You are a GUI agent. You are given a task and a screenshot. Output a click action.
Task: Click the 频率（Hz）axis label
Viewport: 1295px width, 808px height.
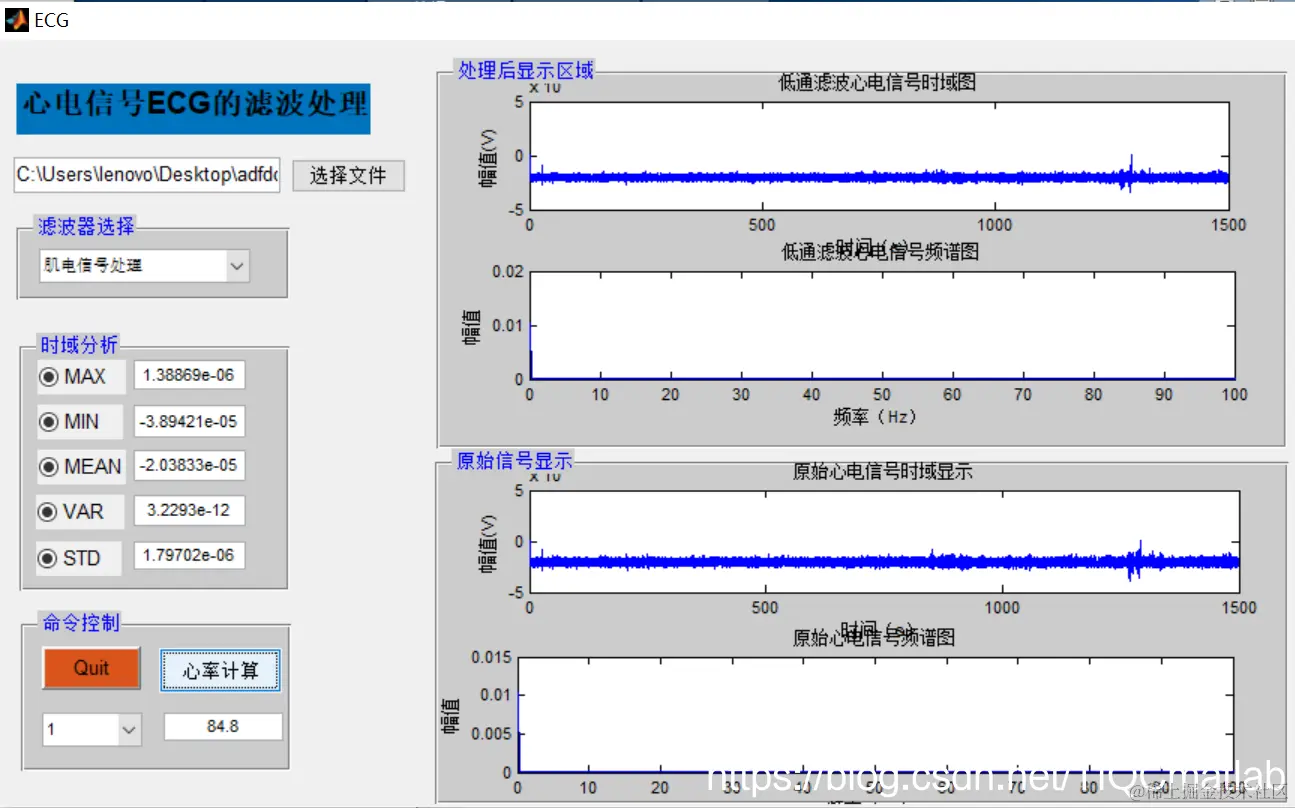[x=875, y=416]
